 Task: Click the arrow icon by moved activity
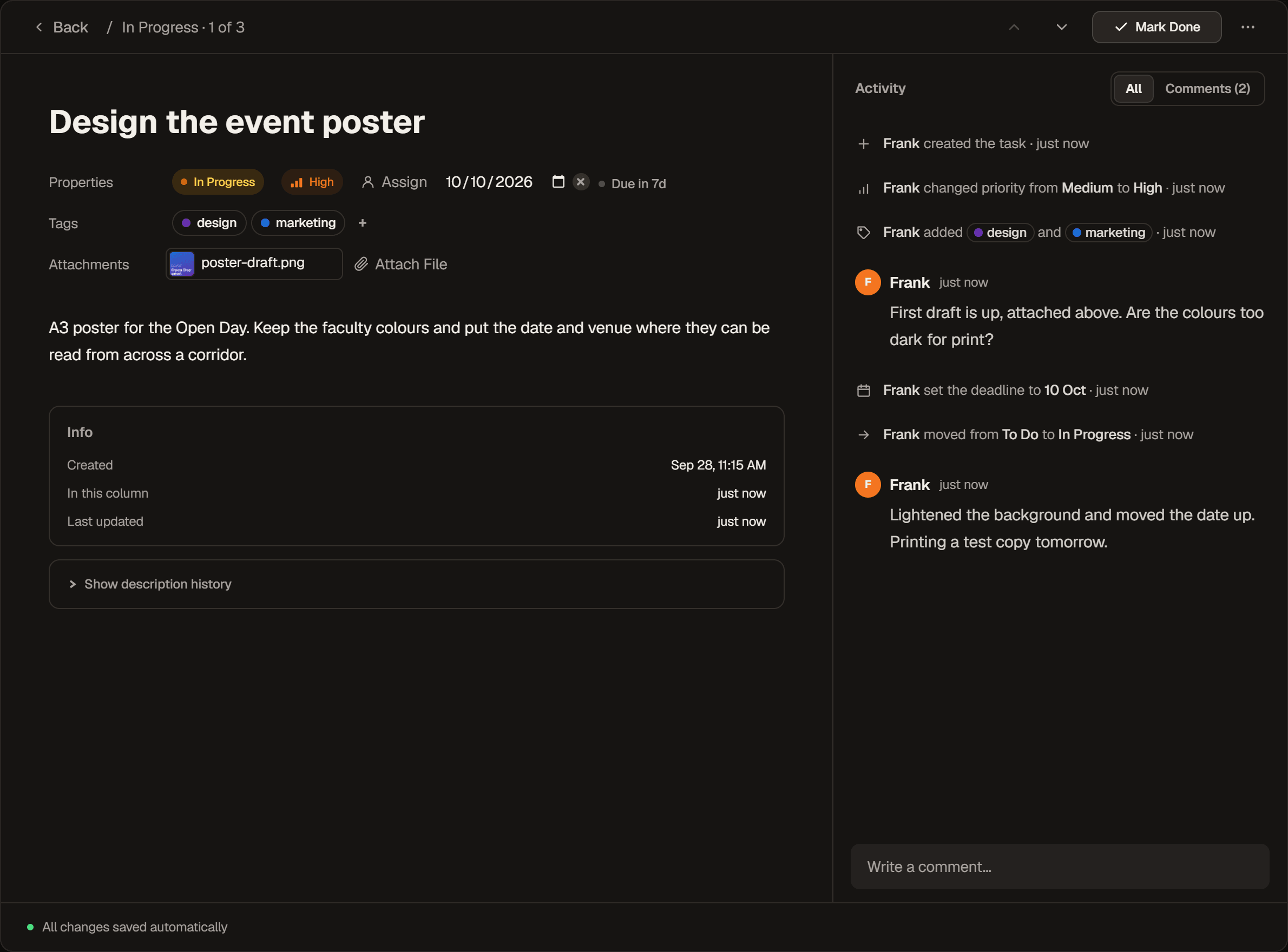864,435
